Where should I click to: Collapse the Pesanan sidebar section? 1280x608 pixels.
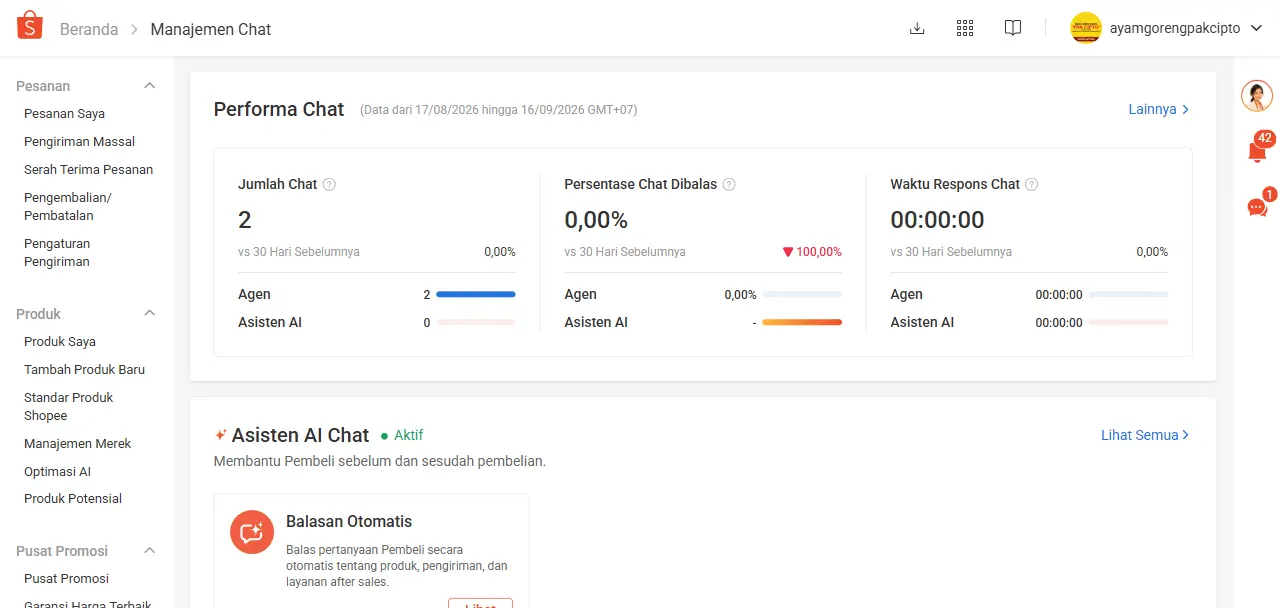[x=150, y=86]
